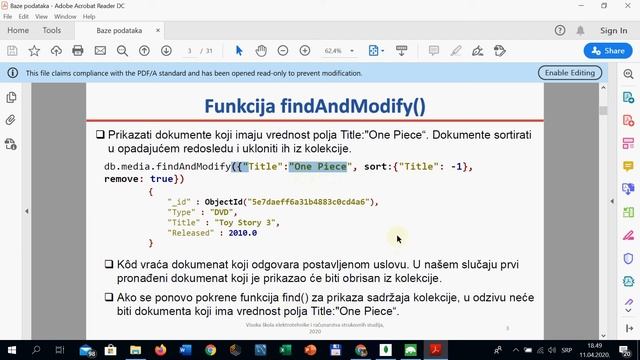This screenshot has width=640, height=360.
Task: Click the scrollbar up arrow
Action: pyautogui.click(x=604, y=87)
